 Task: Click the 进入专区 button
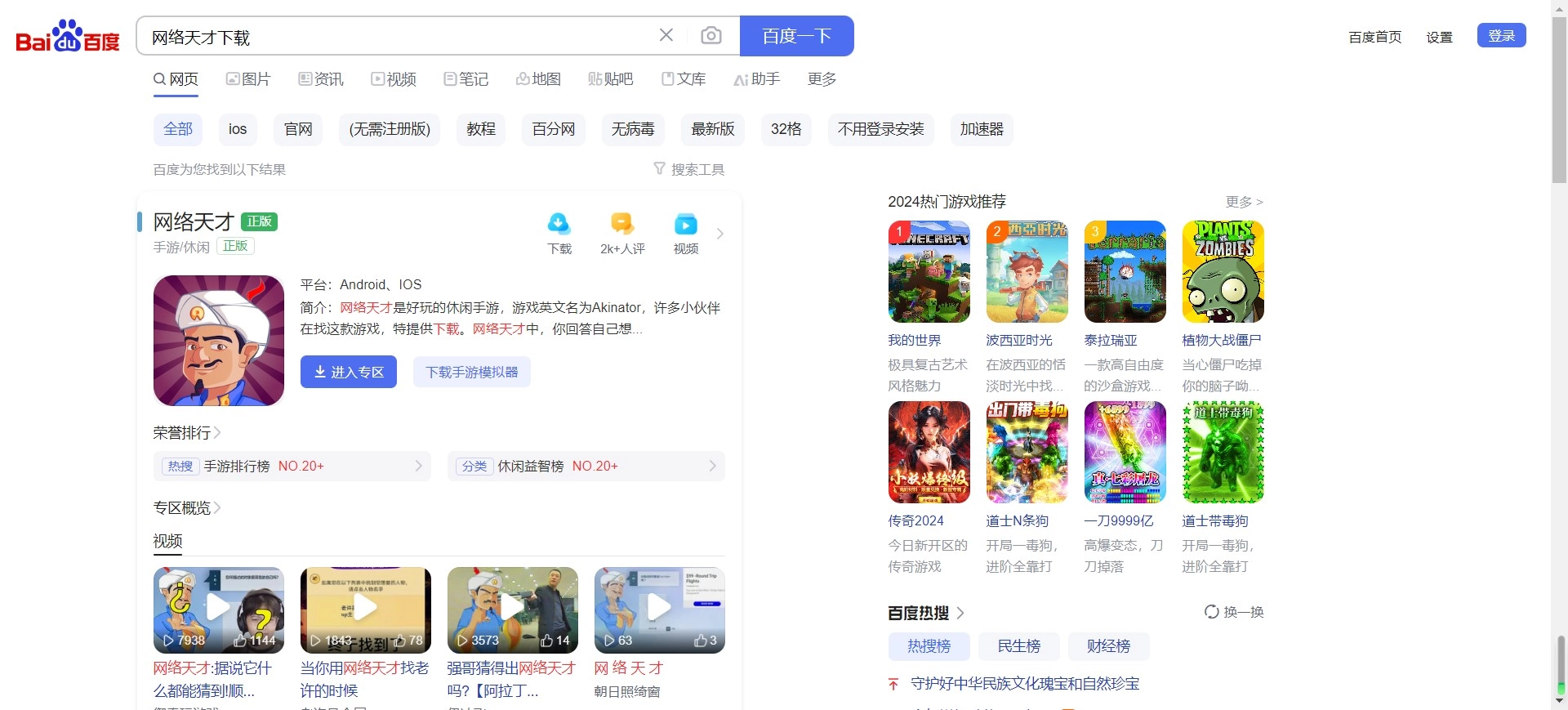point(349,372)
